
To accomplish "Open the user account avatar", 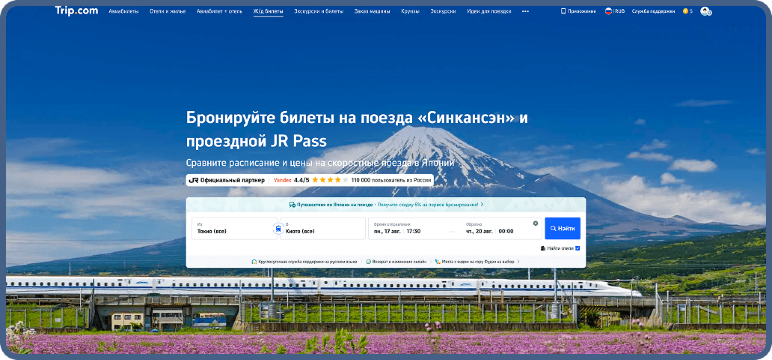I will click(706, 11).
